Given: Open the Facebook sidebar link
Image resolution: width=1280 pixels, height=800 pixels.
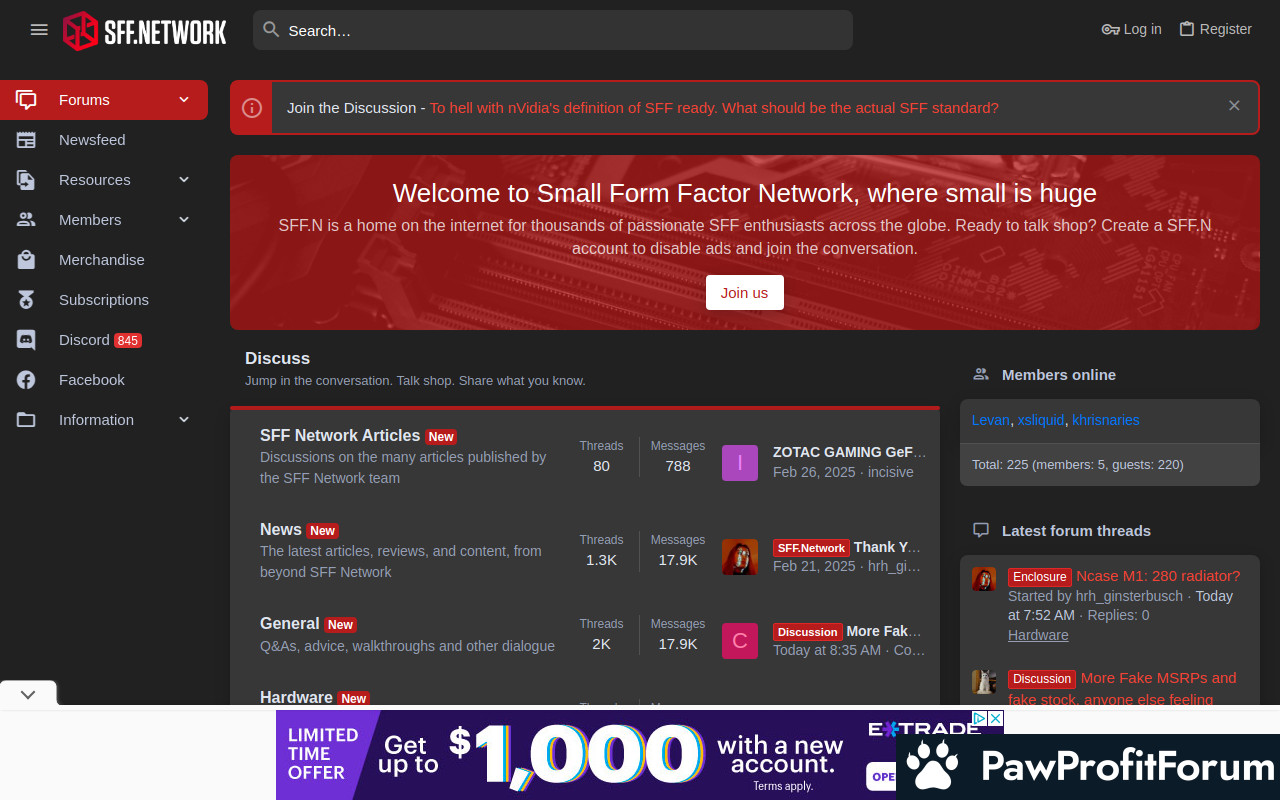Looking at the screenshot, I should pyautogui.click(x=91, y=380).
